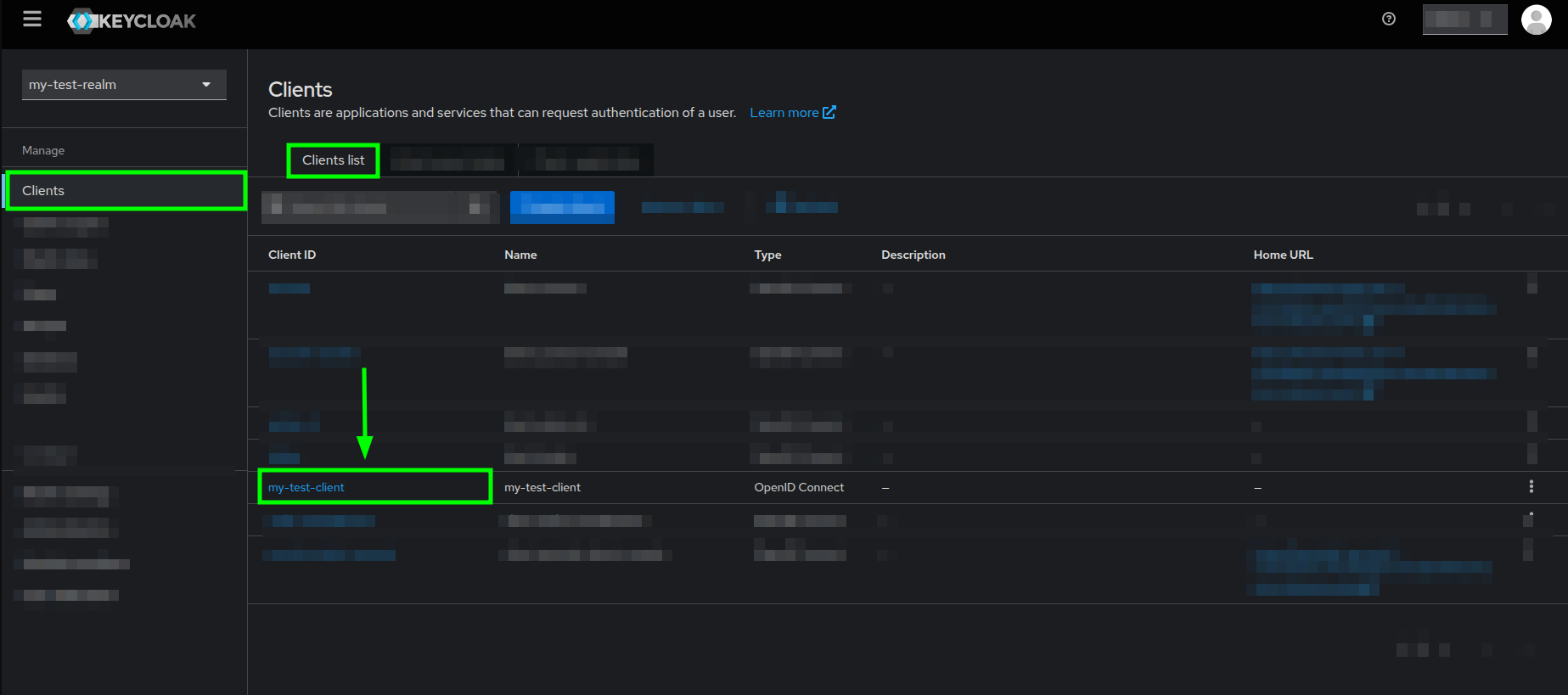The height and width of the screenshot is (695, 1568).
Task: Open the my-test-client client ID link
Action: coord(306,487)
